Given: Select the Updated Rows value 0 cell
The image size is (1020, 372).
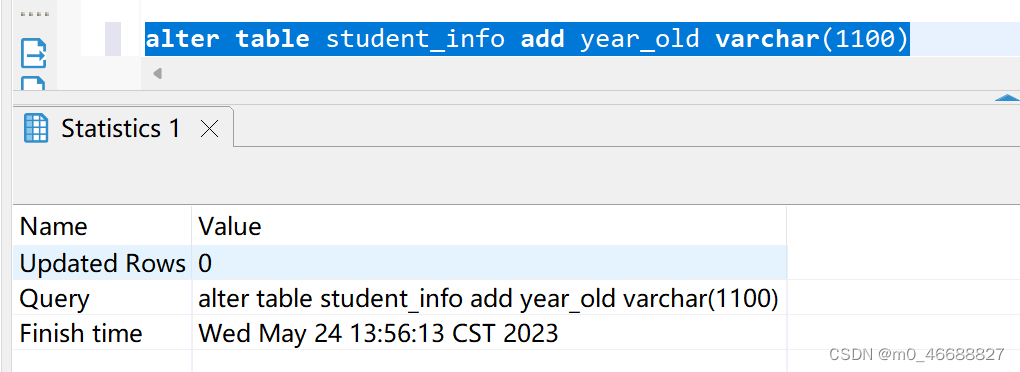Looking at the screenshot, I should pos(489,263).
